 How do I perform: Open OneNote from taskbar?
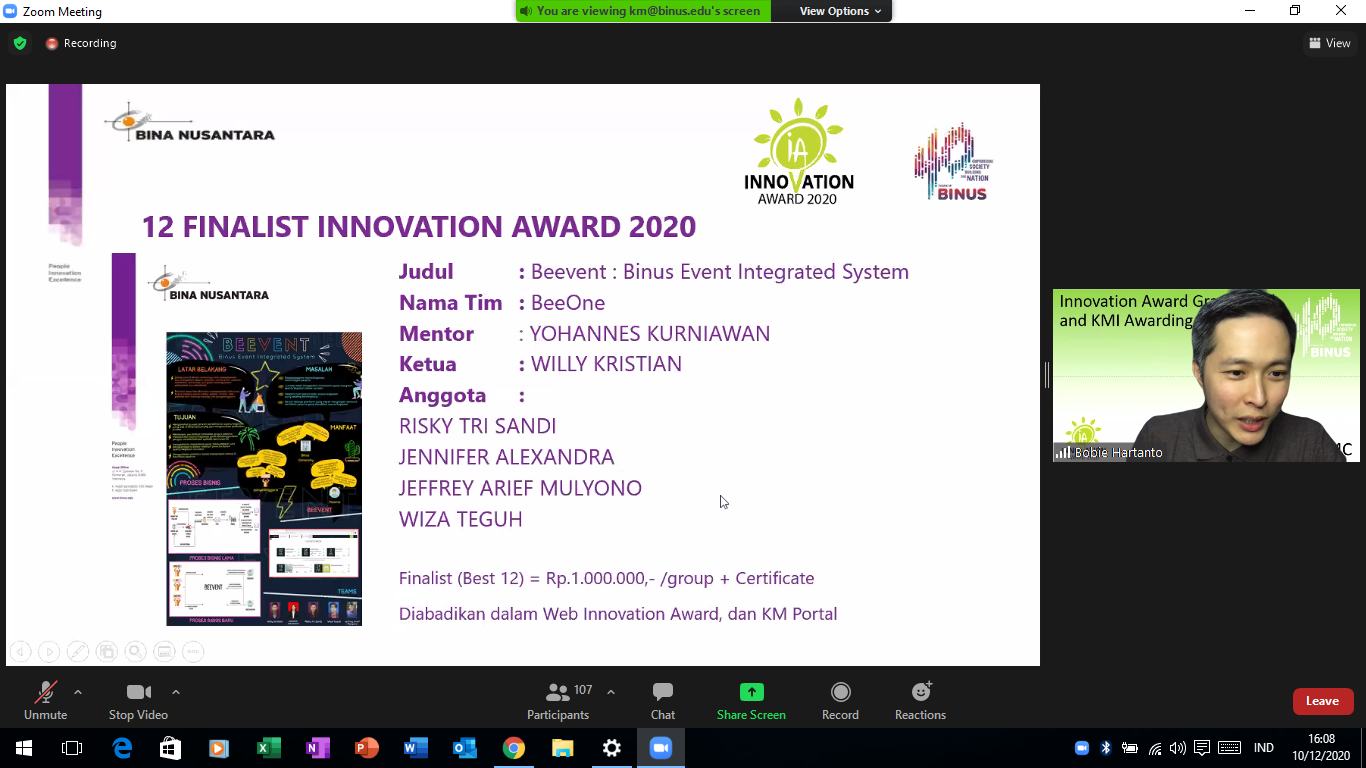click(317, 748)
